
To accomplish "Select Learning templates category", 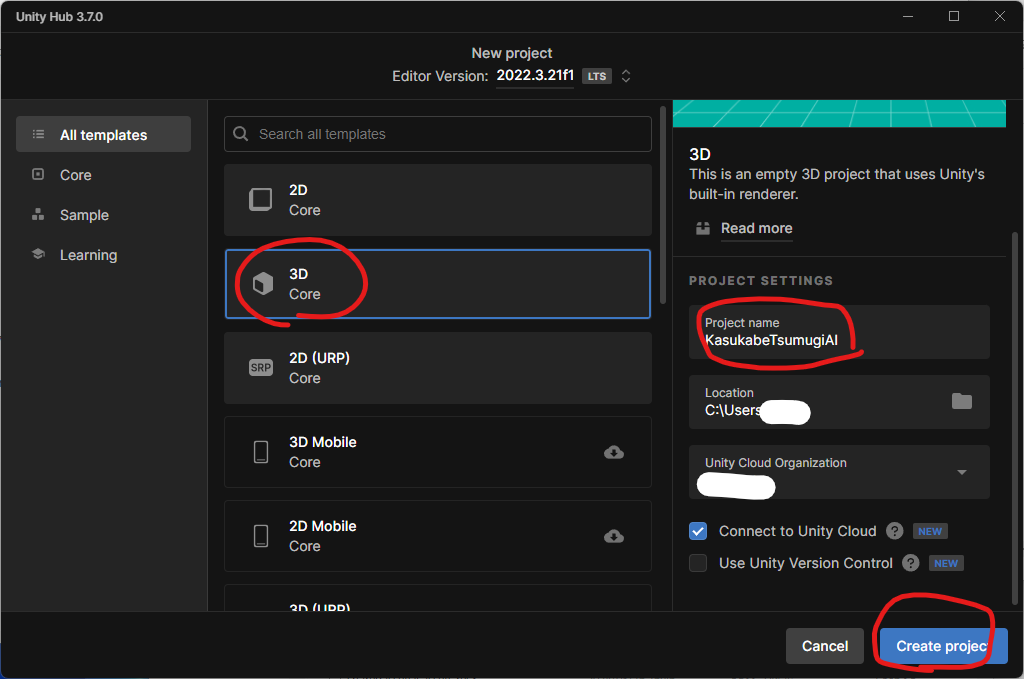I will click(103, 255).
